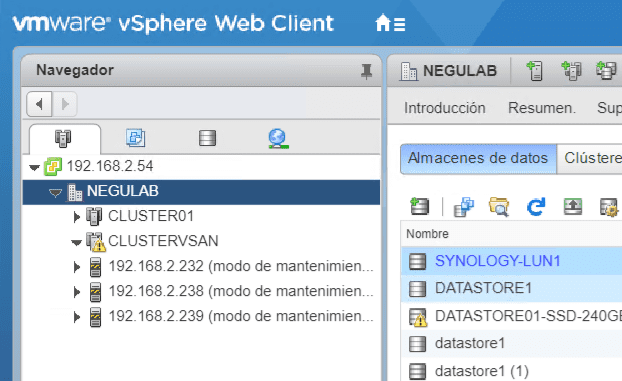Select host 192.168.2.232 in maintenance mode
This screenshot has height=381, width=622.
click(241, 266)
